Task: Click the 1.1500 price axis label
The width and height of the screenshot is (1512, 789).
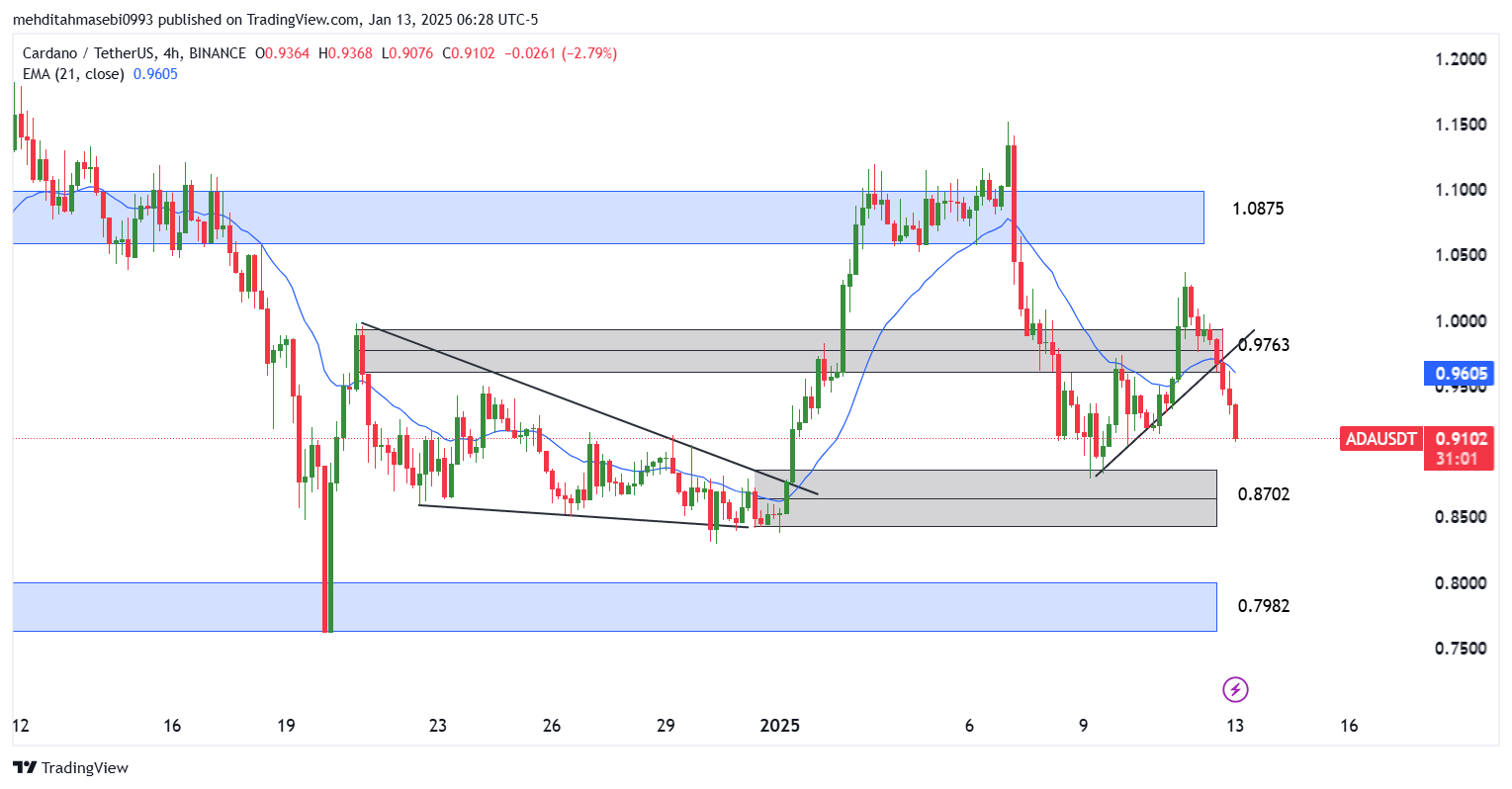Action: (1461, 125)
